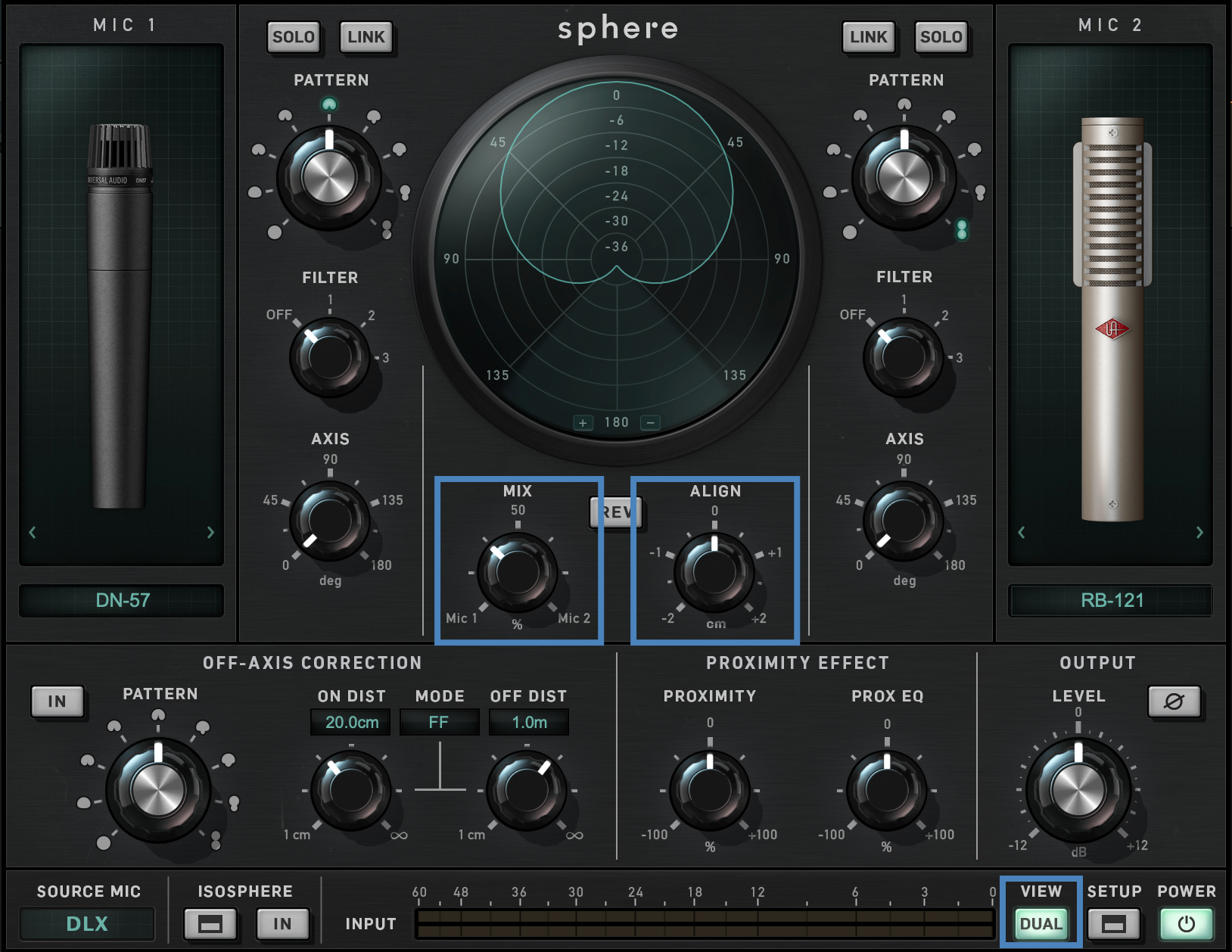This screenshot has width=1232, height=952.
Task: Select top pattern icon in Off-Axis Correction
Action: point(158,715)
